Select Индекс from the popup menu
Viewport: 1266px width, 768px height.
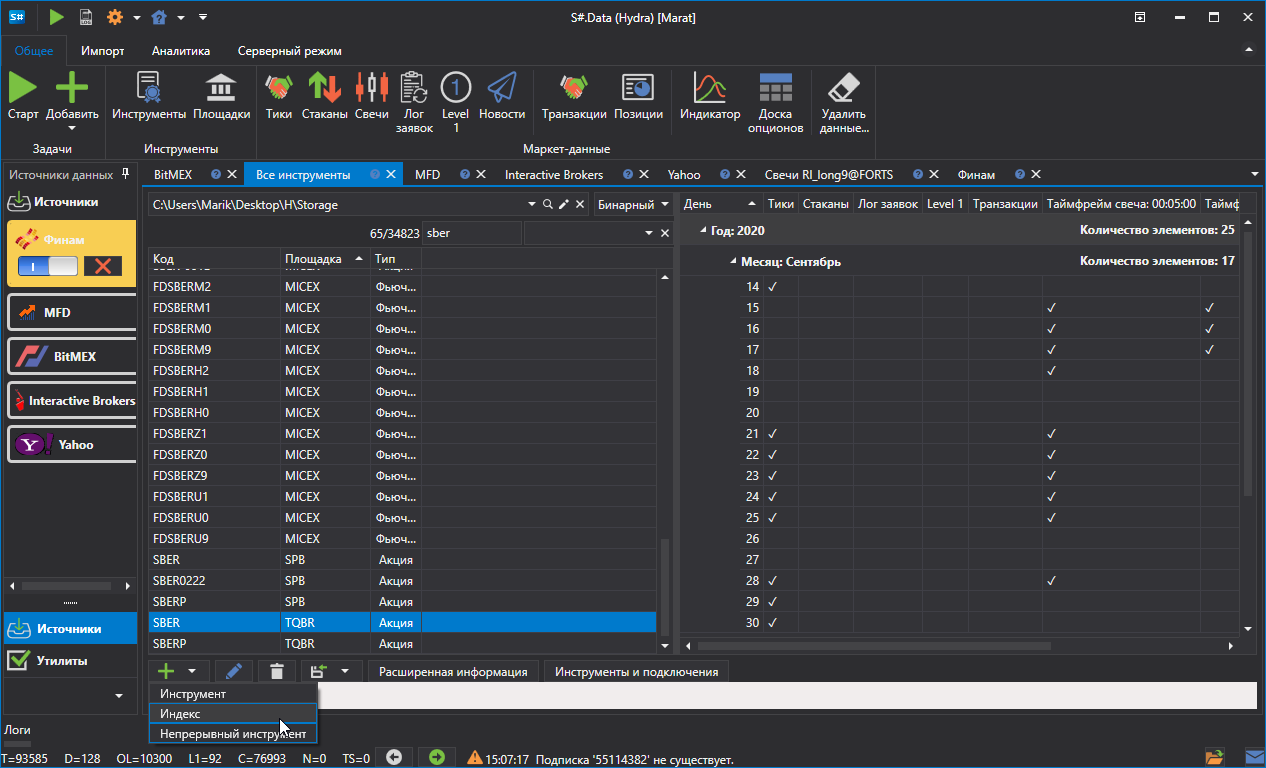[x=233, y=714]
